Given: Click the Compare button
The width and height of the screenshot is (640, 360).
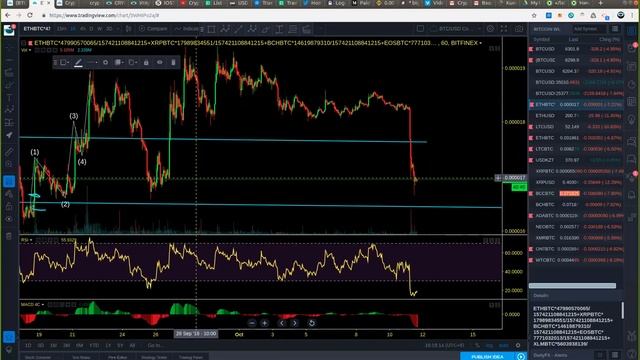Looking at the screenshot, I should (x=153, y=29).
